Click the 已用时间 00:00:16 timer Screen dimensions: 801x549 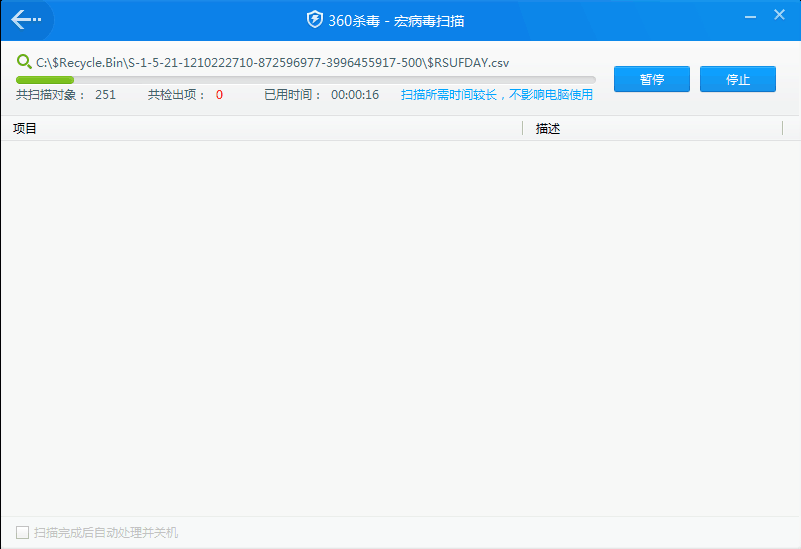tap(321, 94)
